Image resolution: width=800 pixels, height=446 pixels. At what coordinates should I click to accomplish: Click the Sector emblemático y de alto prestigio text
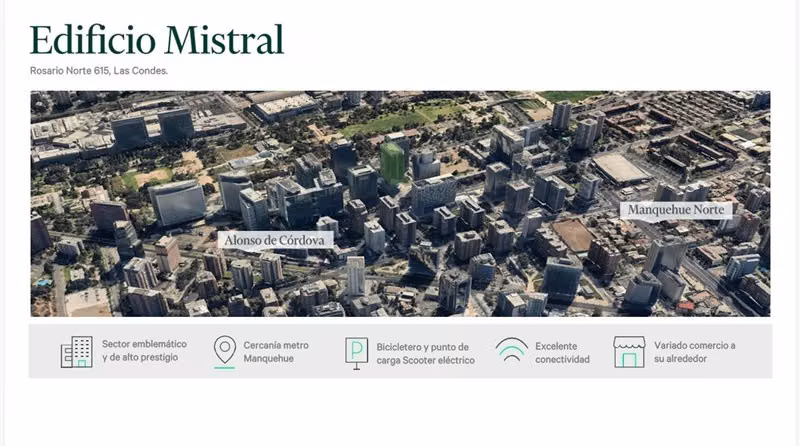pos(144,351)
